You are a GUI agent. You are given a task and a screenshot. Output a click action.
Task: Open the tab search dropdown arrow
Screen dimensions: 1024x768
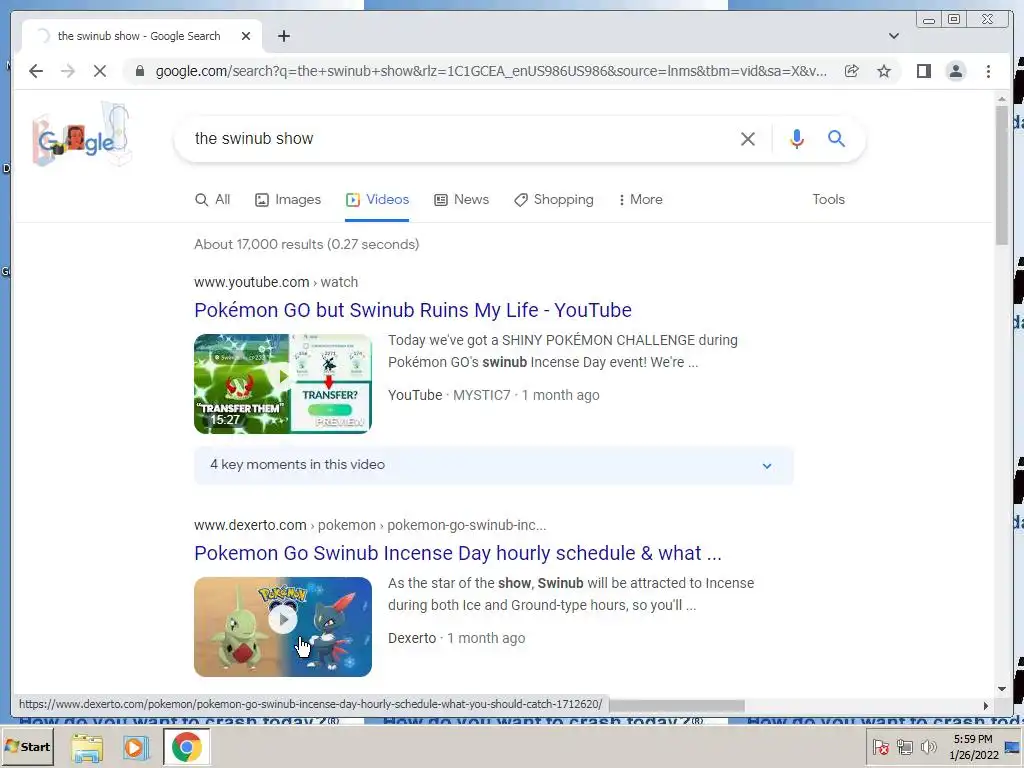click(x=894, y=36)
